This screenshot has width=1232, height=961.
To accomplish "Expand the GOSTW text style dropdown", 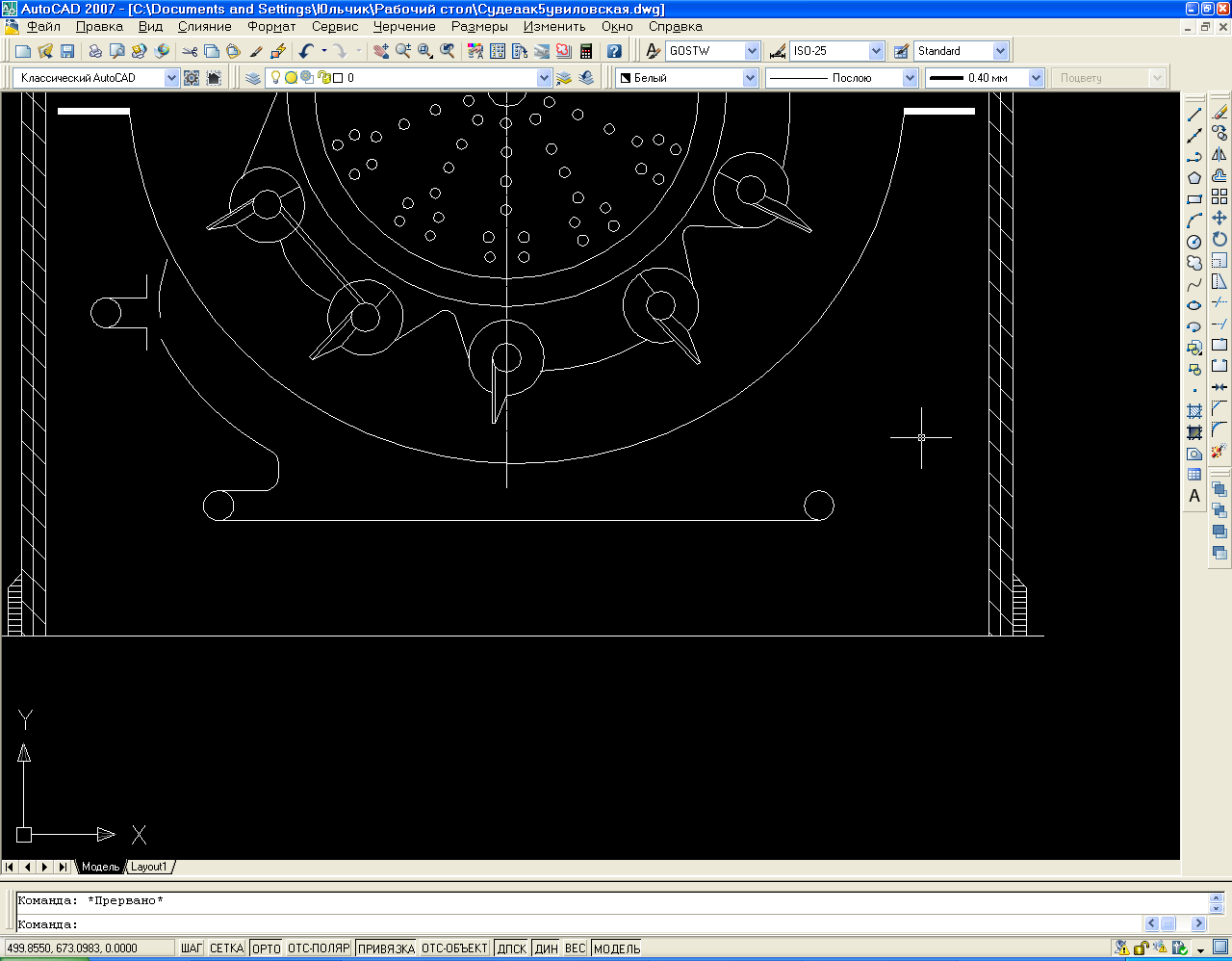I will pyautogui.click(x=752, y=51).
